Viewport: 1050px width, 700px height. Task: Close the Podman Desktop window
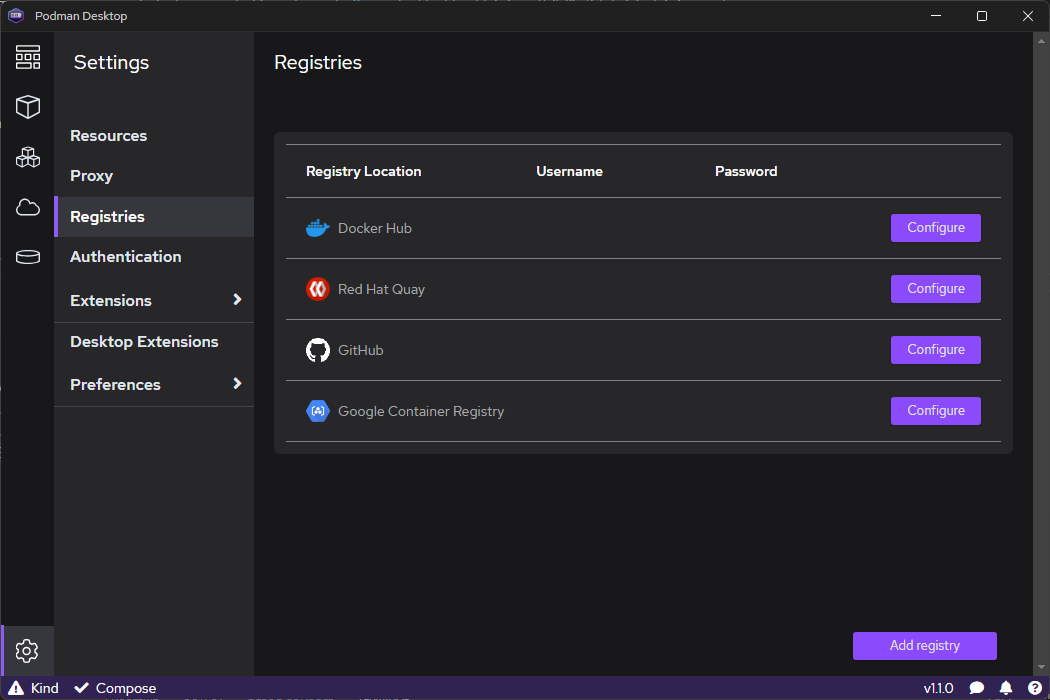(1027, 15)
